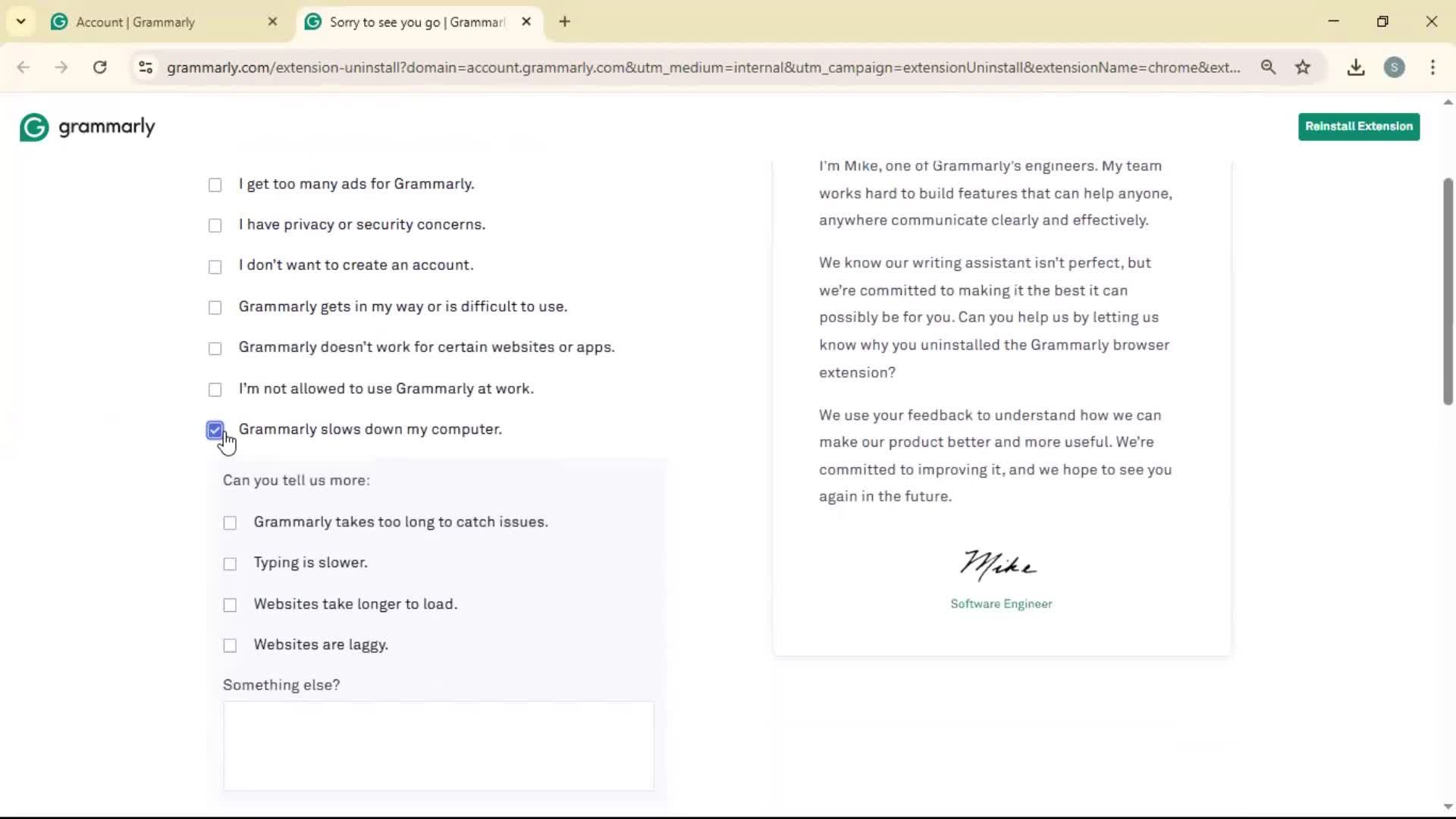1456x819 pixels.
Task: Click the Grammarly logo in header
Action: (x=87, y=127)
